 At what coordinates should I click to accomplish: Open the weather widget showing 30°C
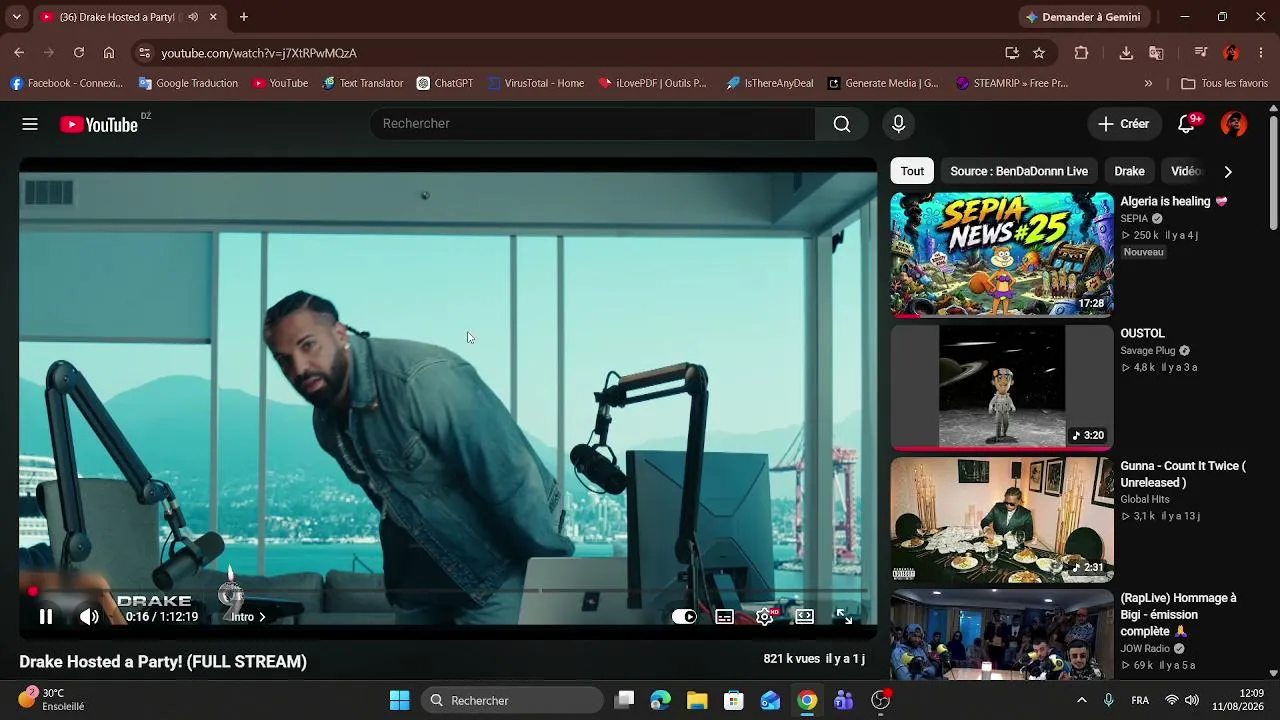point(52,699)
